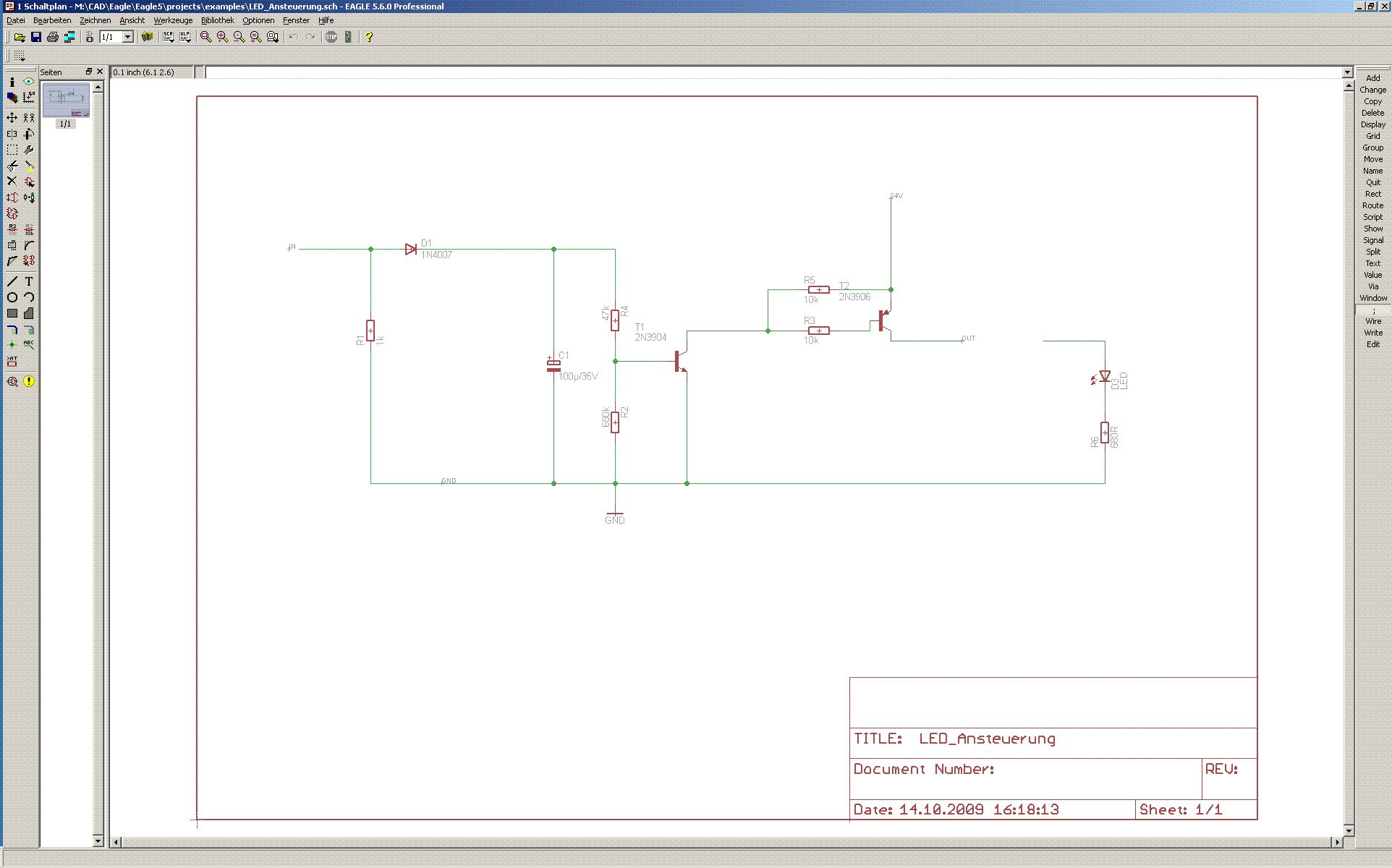Toggle the Show eye tool
The width and height of the screenshot is (1392, 868).
(x=29, y=82)
